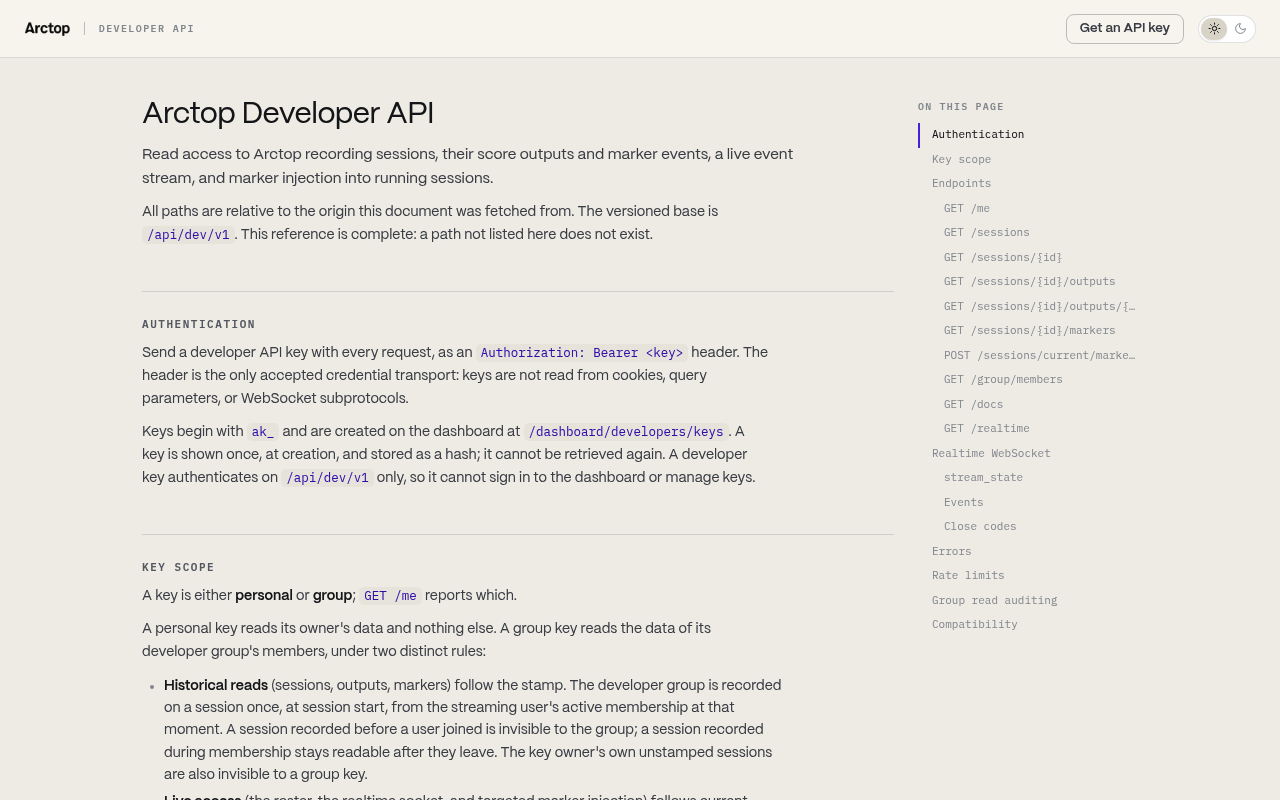Switch to dark theme moon icon
The width and height of the screenshot is (1280, 800).
click(x=1241, y=29)
